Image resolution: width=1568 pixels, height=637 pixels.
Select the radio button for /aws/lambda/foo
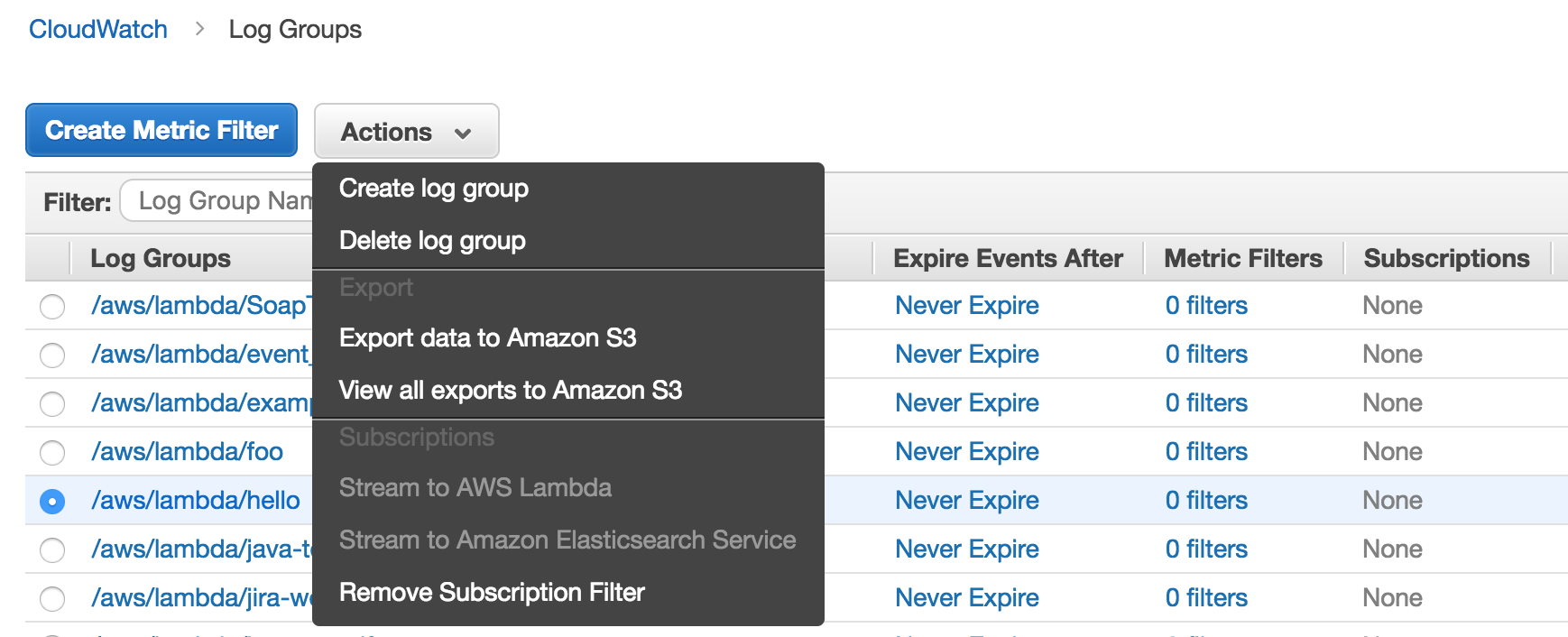click(x=51, y=452)
